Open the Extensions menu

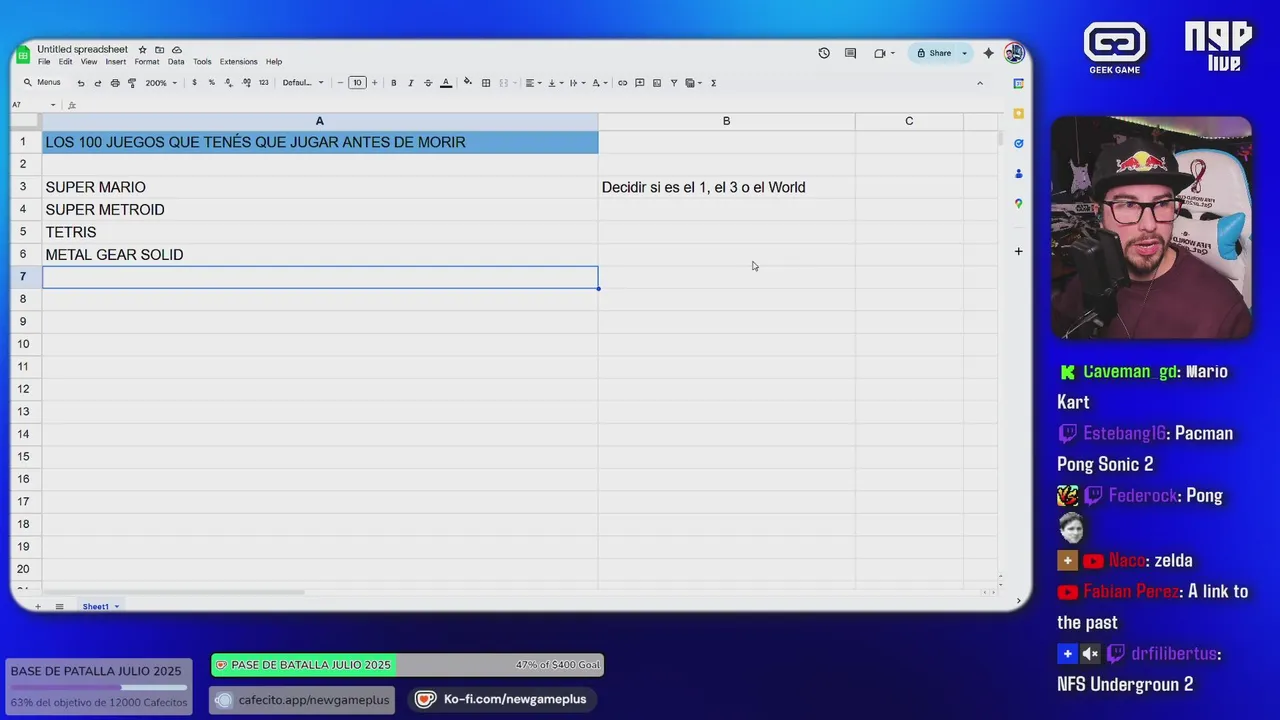(x=238, y=62)
